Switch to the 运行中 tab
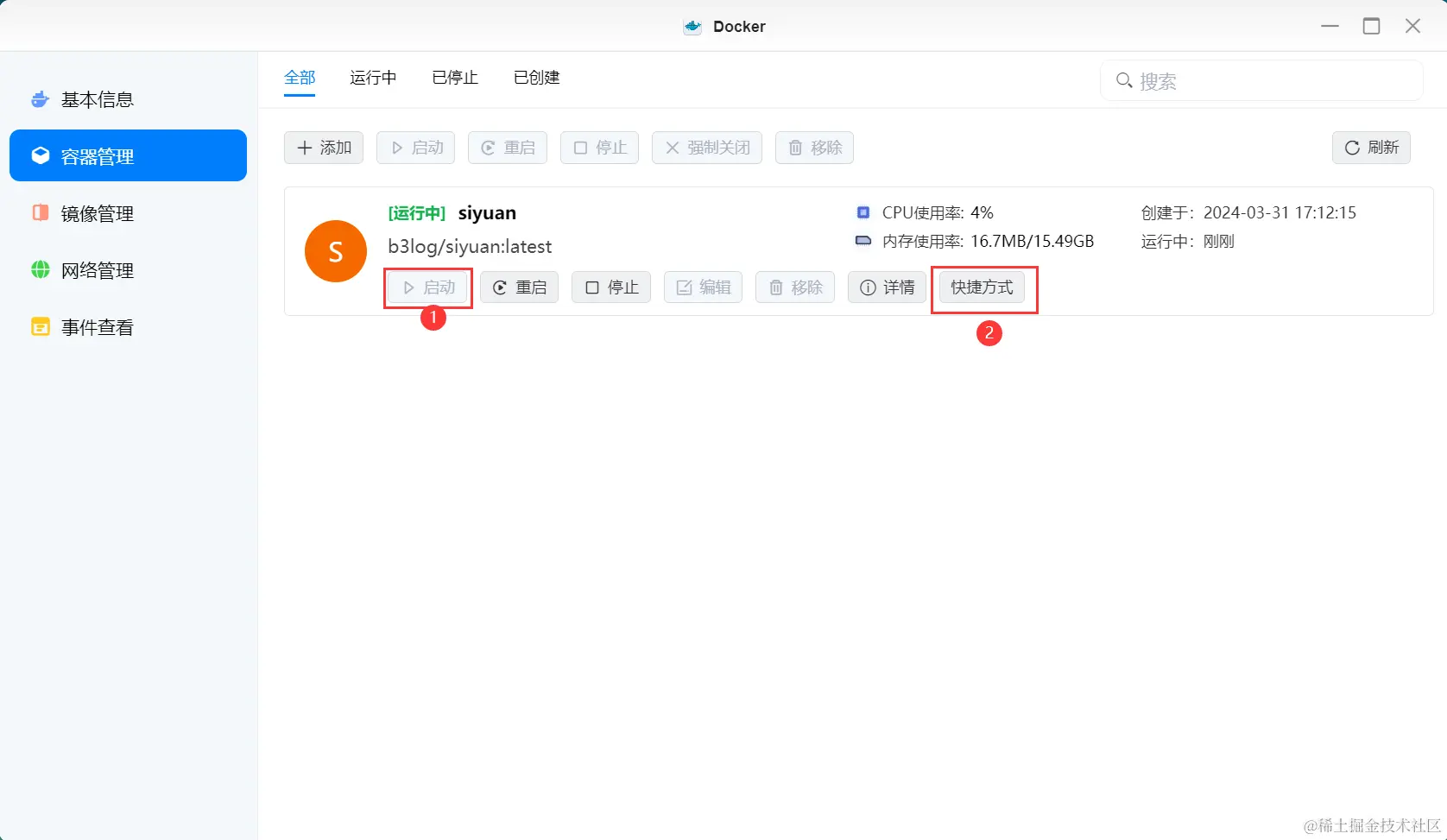1447x840 pixels. (x=373, y=78)
